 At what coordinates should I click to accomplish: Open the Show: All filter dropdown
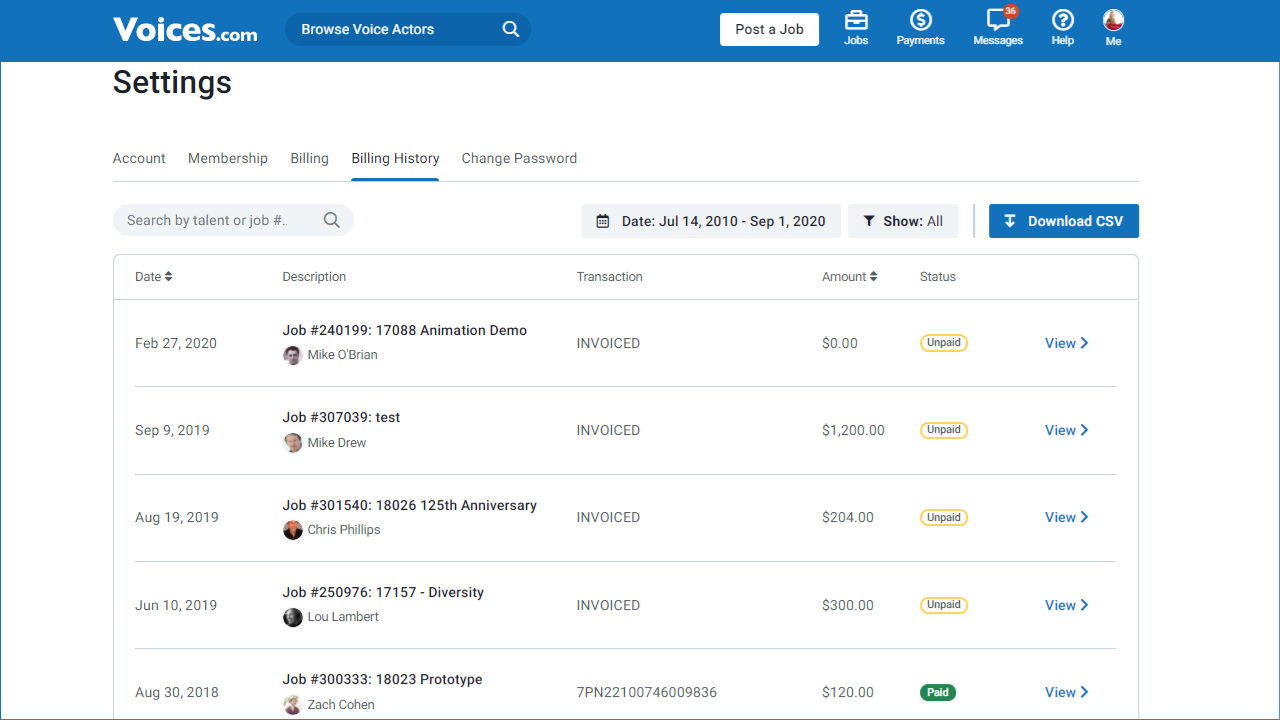(903, 220)
